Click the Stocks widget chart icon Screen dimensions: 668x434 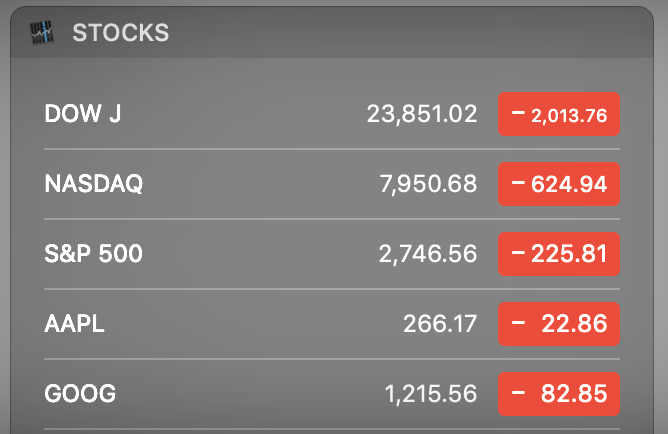click(39, 33)
